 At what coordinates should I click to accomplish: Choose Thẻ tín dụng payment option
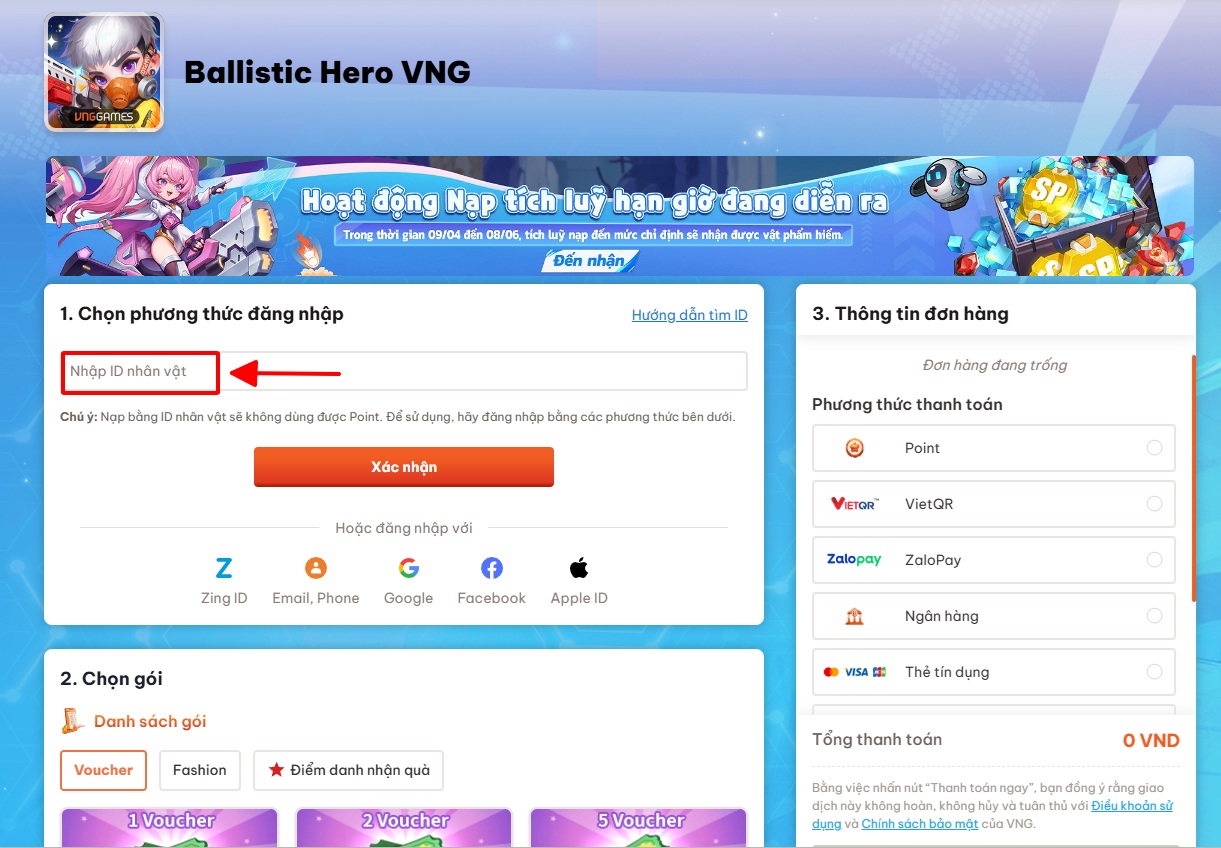coord(994,672)
